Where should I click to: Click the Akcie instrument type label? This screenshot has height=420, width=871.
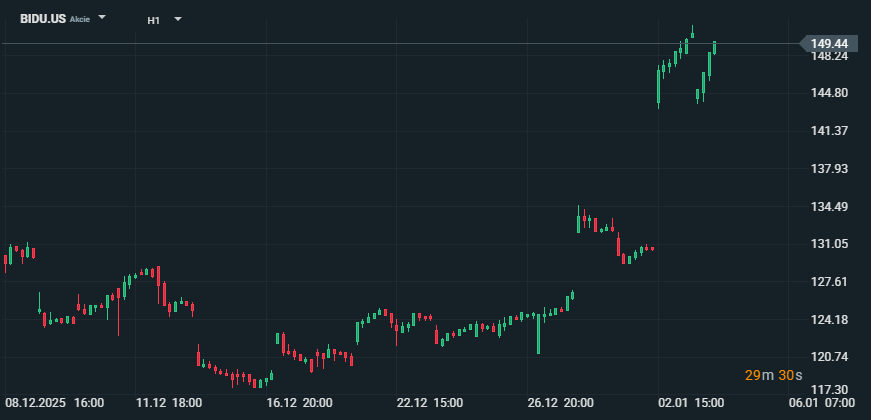[79, 20]
